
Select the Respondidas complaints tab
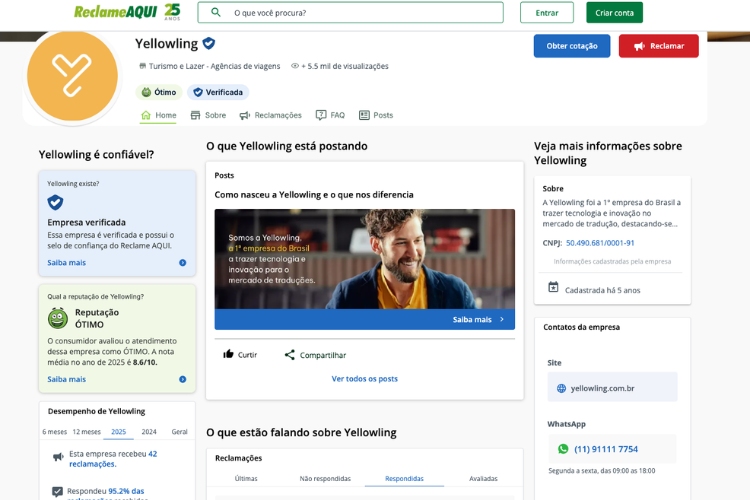(x=404, y=478)
